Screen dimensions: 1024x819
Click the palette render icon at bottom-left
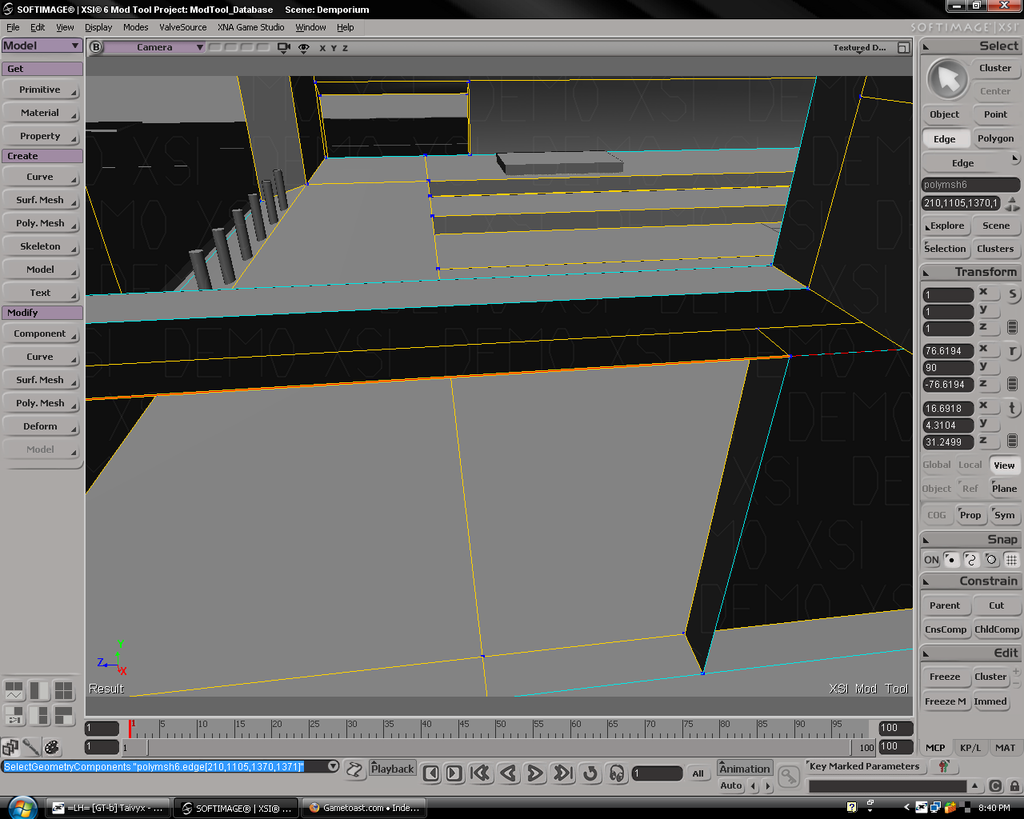click(x=52, y=747)
